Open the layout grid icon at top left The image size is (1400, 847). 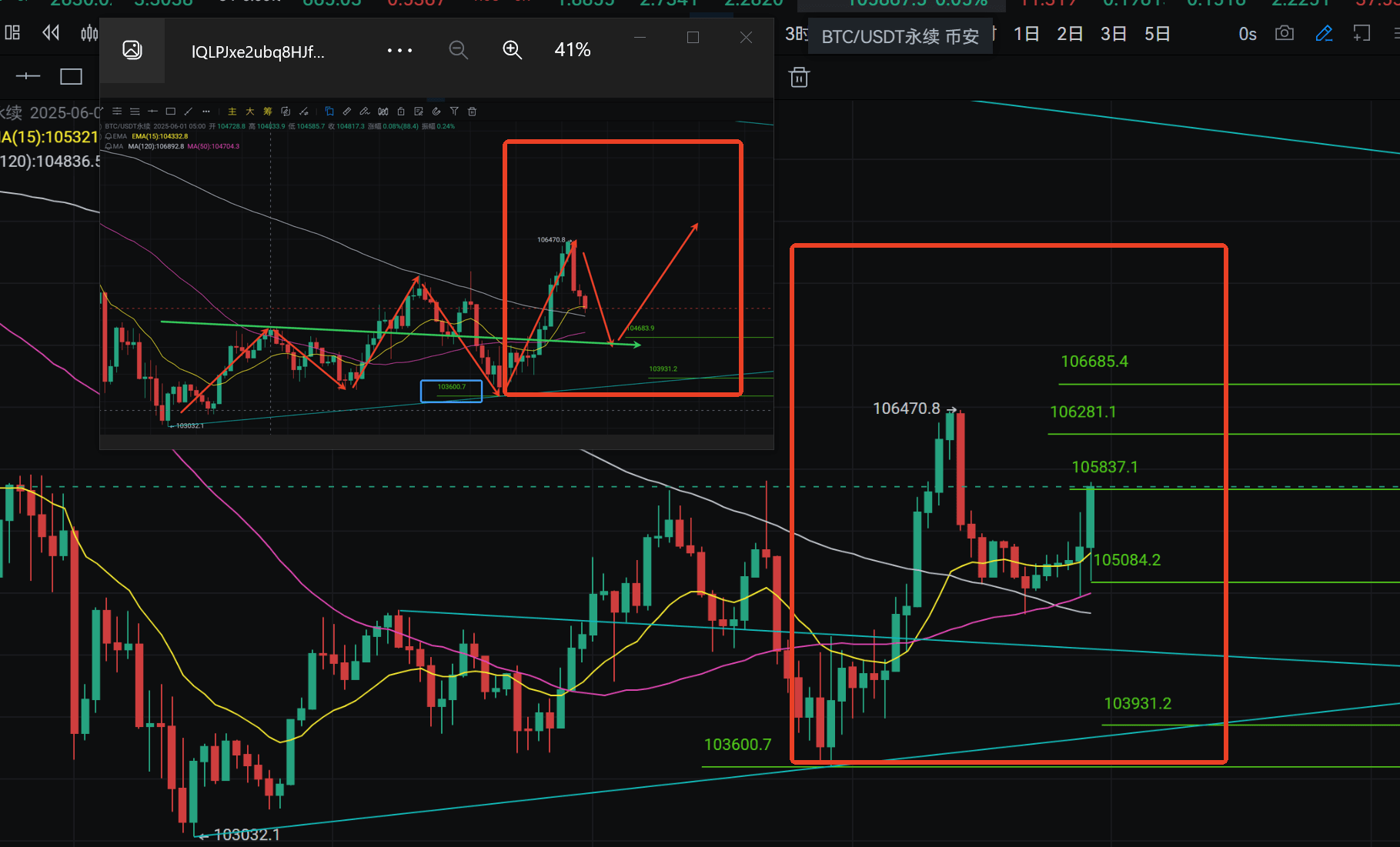(12, 32)
